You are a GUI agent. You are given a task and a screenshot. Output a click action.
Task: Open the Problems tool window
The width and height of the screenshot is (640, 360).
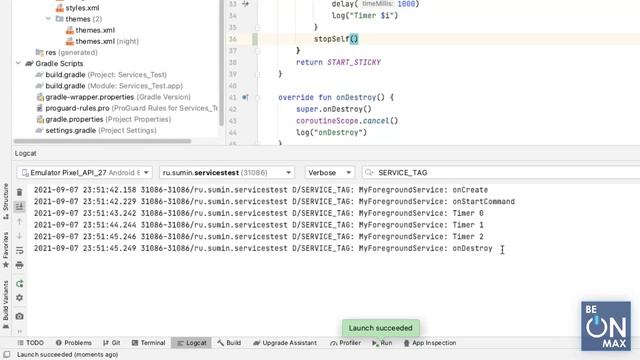pyautogui.click(x=73, y=343)
